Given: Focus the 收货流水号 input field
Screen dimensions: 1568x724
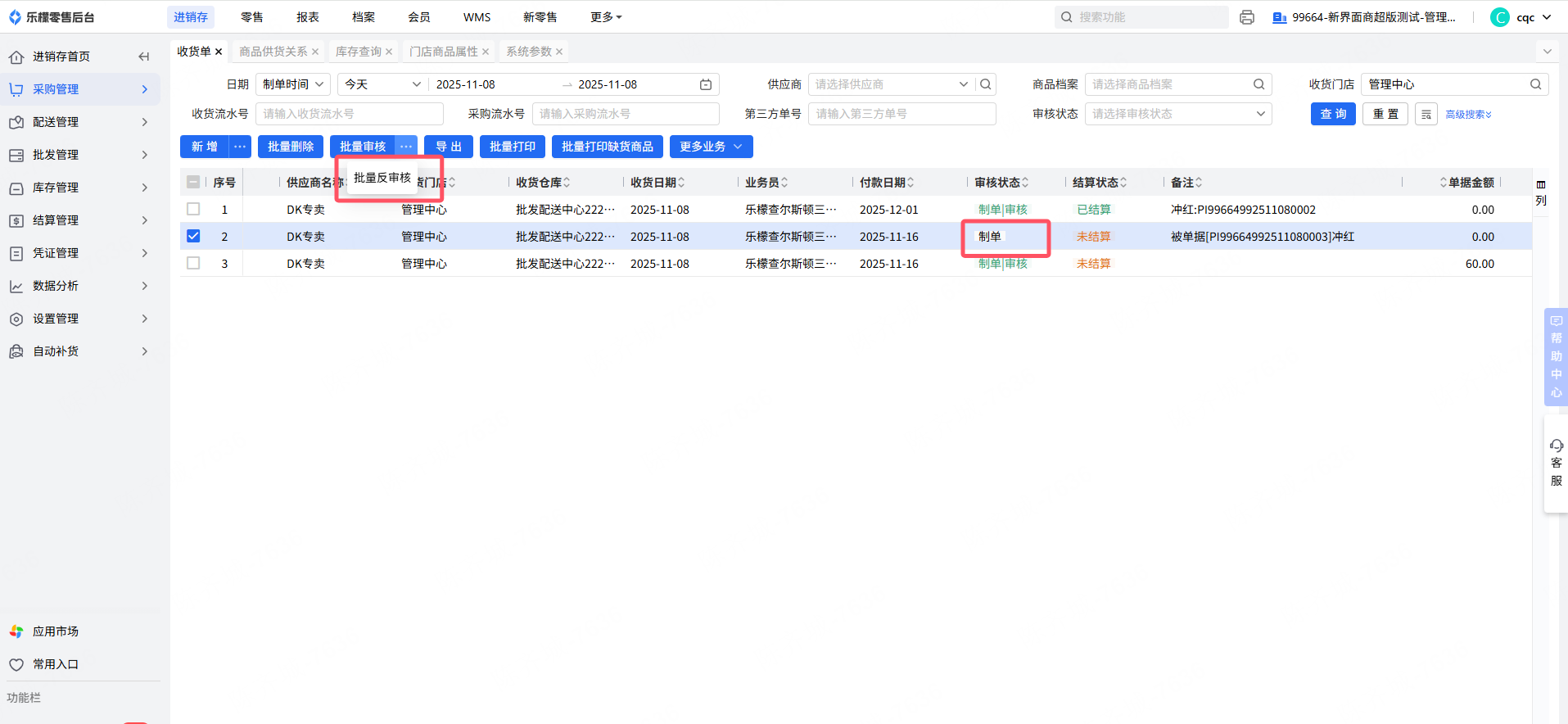Looking at the screenshot, I should pos(350,114).
